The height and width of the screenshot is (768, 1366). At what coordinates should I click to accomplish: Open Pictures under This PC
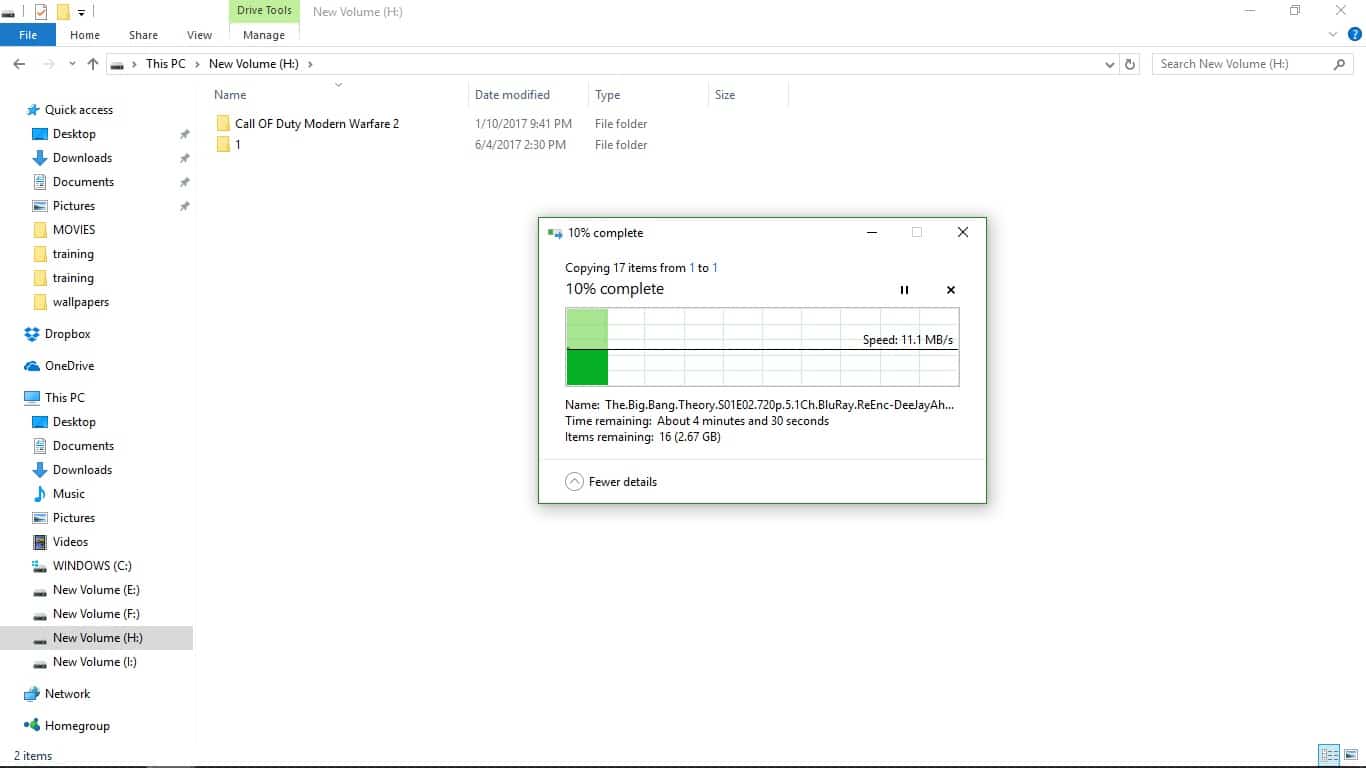(x=74, y=518)
